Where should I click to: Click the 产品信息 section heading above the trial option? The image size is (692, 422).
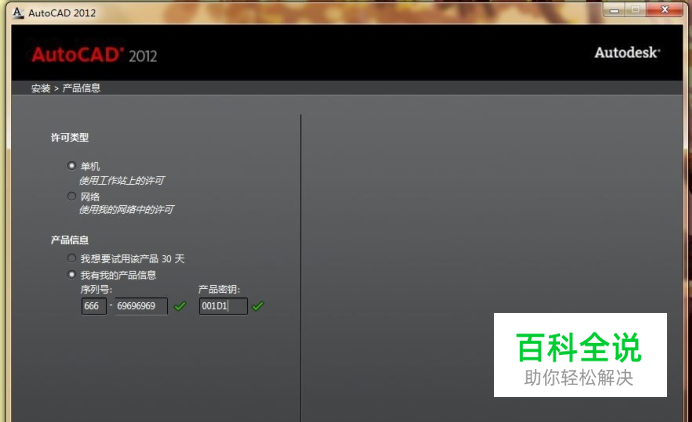click(70, 240)
